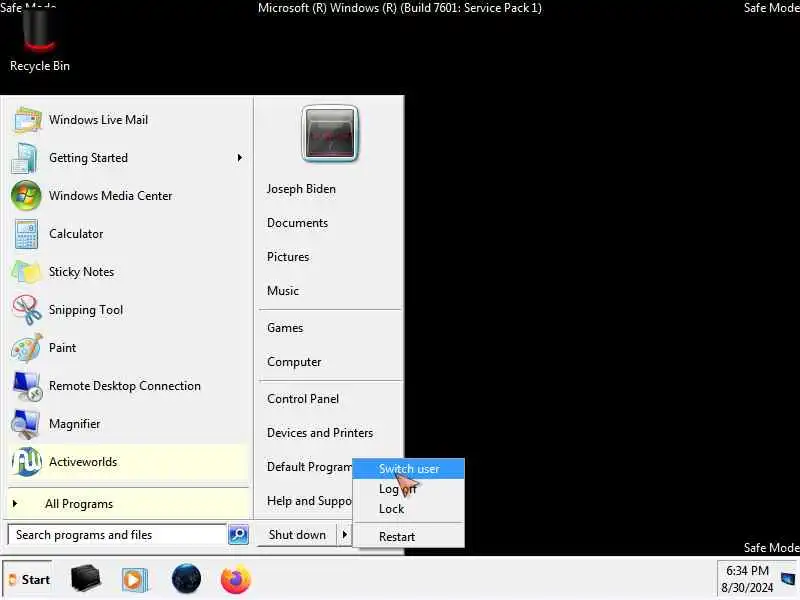Launch Firefox from the taskbar
800x600 pixels.
point(236,579)
